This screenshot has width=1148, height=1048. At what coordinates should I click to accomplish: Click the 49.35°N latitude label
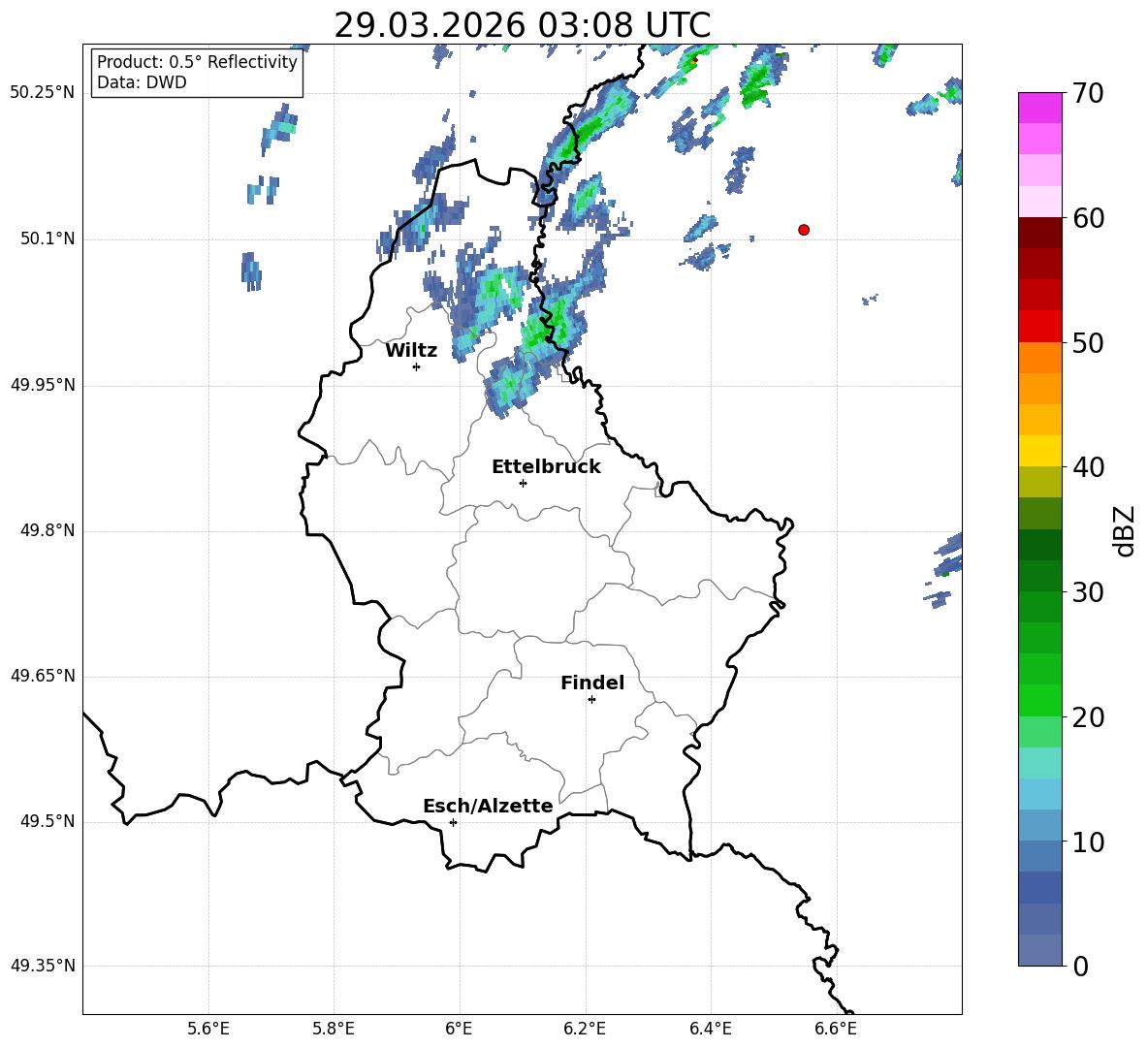click(43, 966)
